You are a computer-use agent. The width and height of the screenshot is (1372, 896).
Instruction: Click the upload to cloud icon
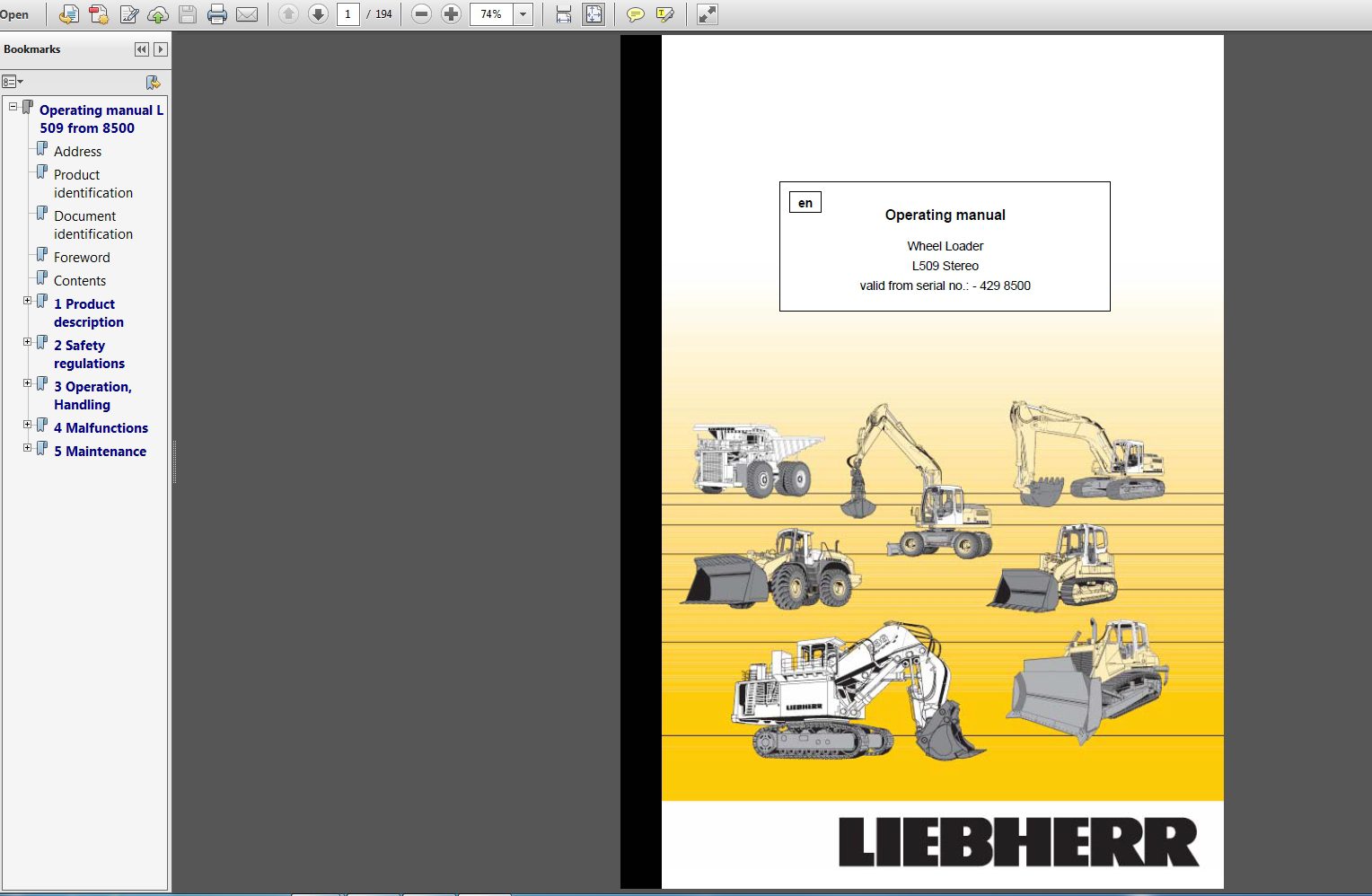[158, 14]
